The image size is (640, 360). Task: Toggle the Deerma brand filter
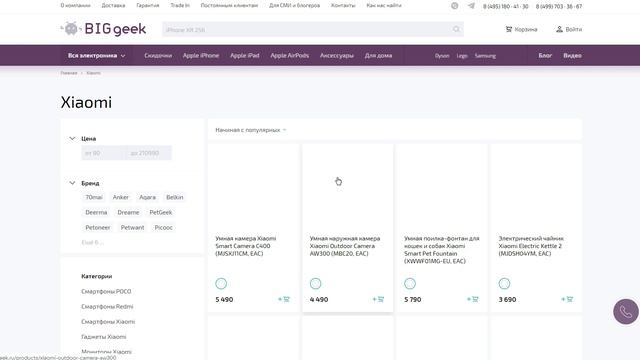(96, 212)
